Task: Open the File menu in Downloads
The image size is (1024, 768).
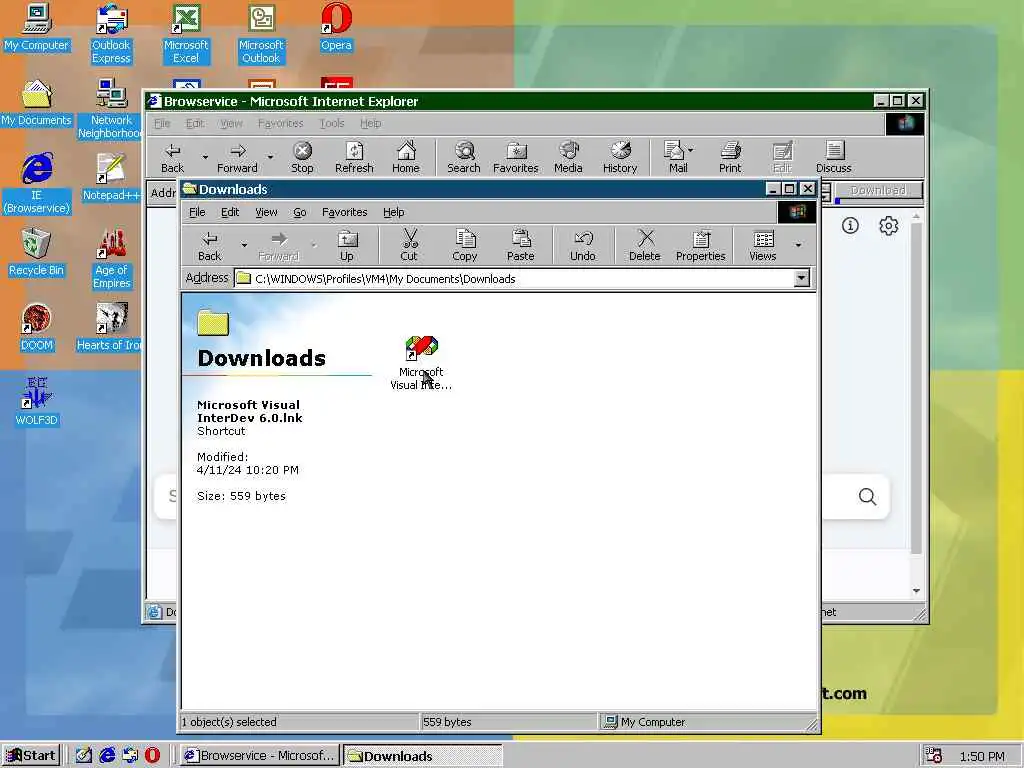Action: click(197, 212)
